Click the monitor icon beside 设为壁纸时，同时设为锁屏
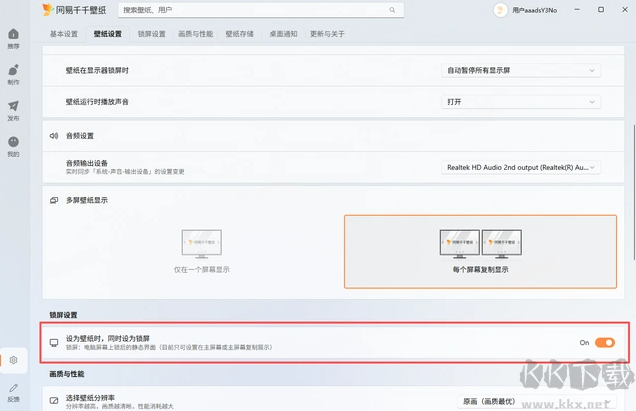636x411 pixels. point(54,342)
